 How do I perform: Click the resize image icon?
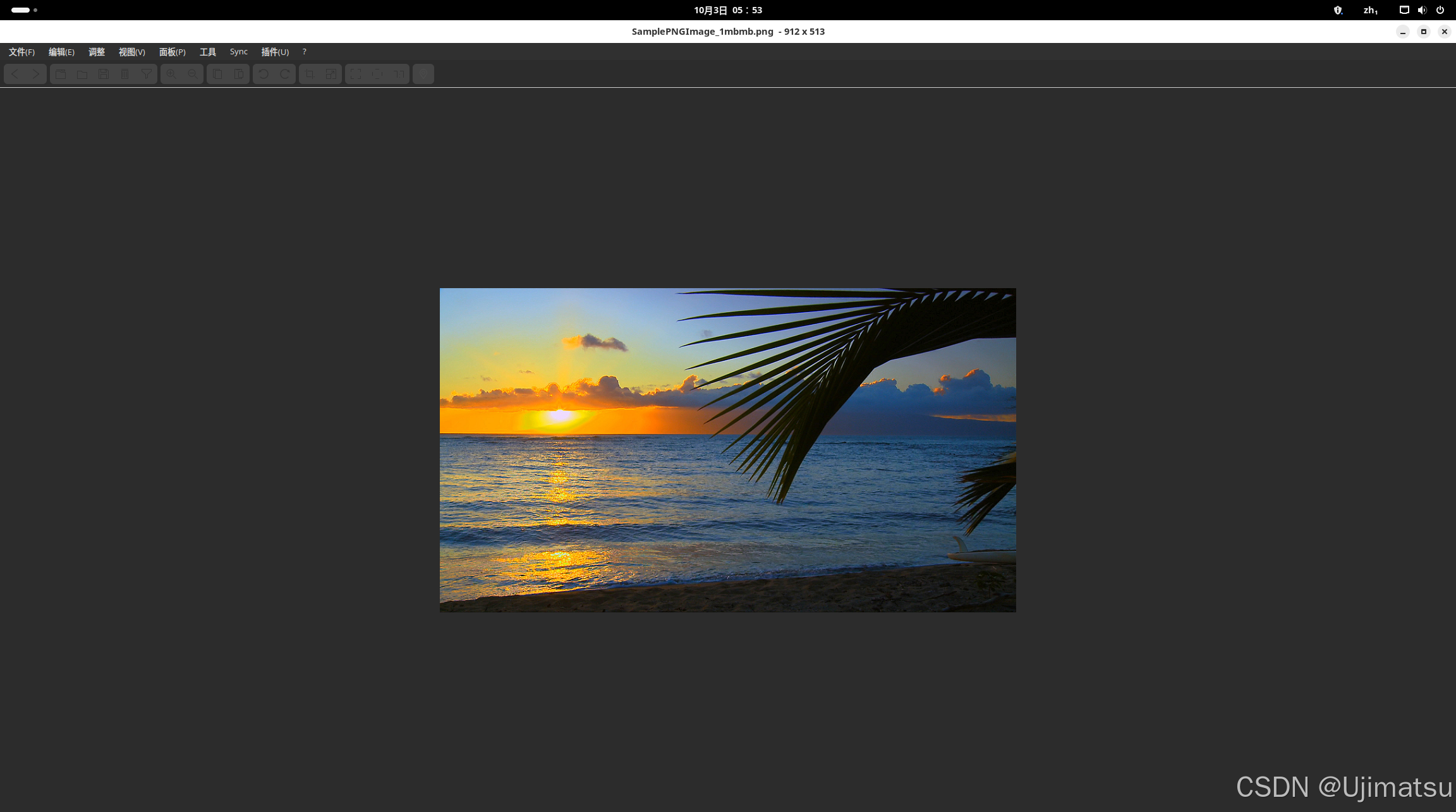pyautogui.click(x=331, y=74)
